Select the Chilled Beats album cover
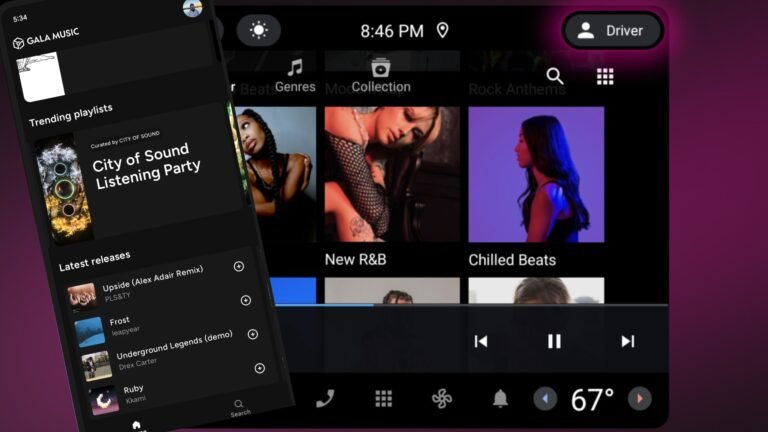 (536, 174)
